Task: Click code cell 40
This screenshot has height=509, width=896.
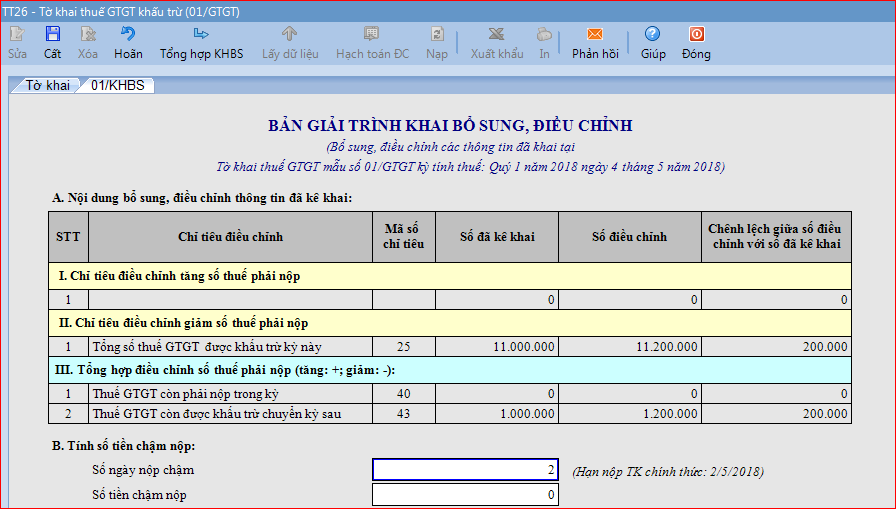Action: [x=403, y=394]
